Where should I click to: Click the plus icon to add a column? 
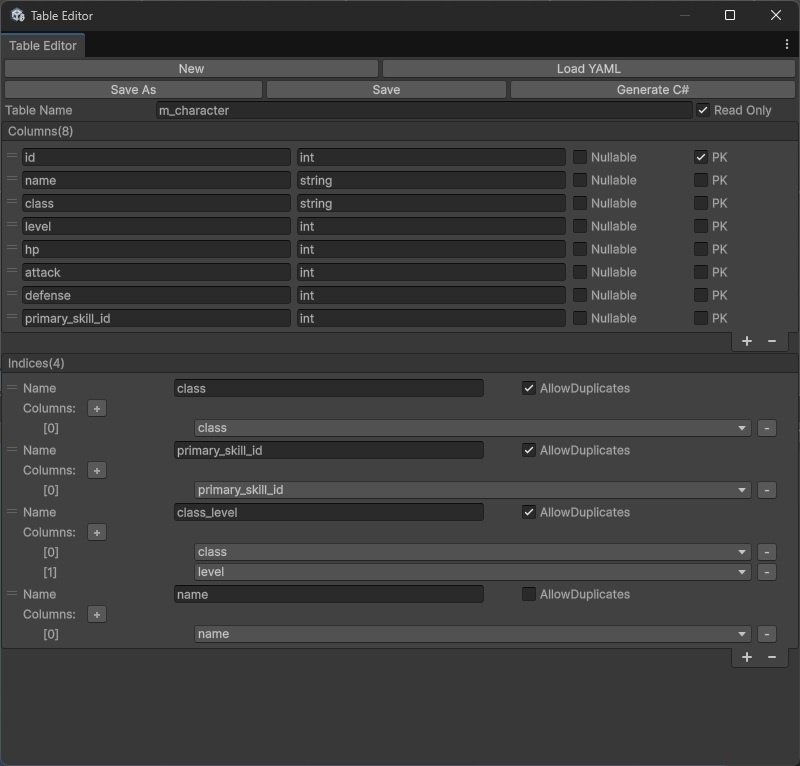[746, 341]
